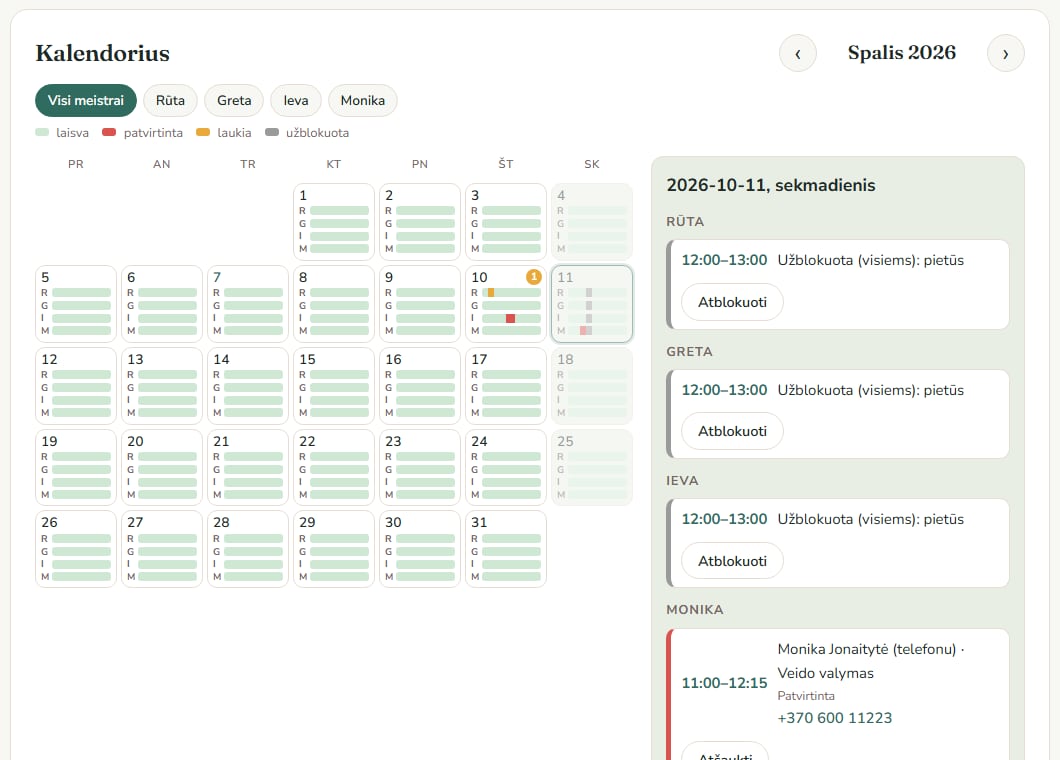The width and height of the screenshot is (1060, 760).
Task: Go to previous month with left chevron
Action: coord(798,53)
